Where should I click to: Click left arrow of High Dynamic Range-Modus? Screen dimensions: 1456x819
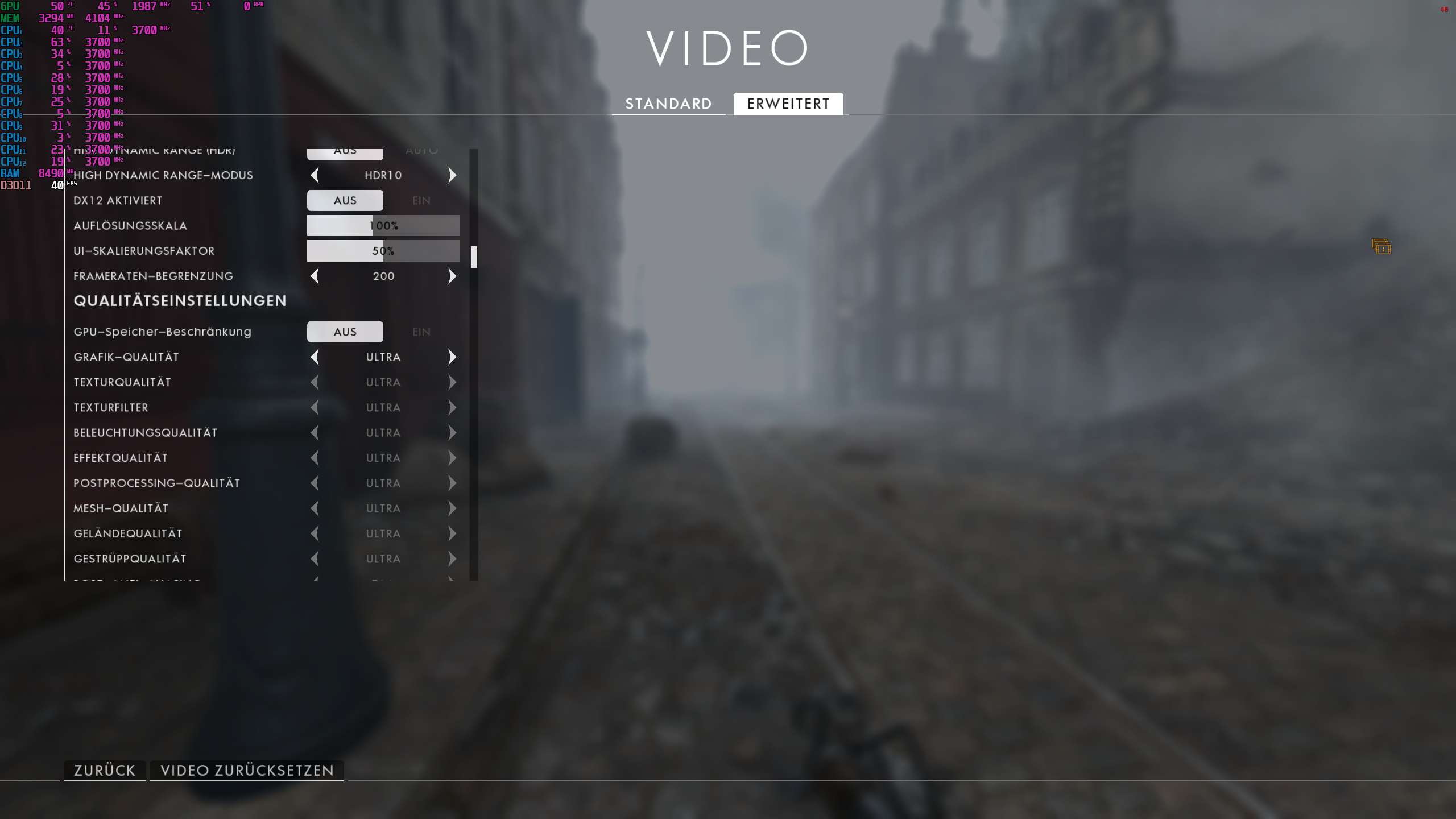point(315,175)
